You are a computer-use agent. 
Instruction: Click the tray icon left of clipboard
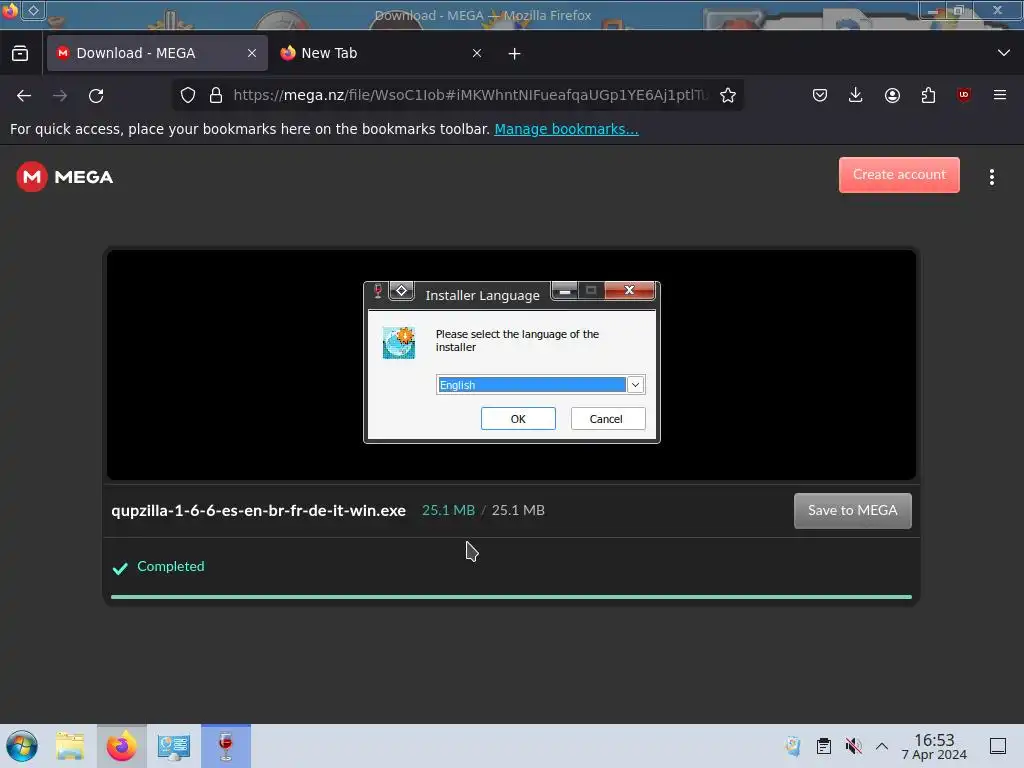793,746
